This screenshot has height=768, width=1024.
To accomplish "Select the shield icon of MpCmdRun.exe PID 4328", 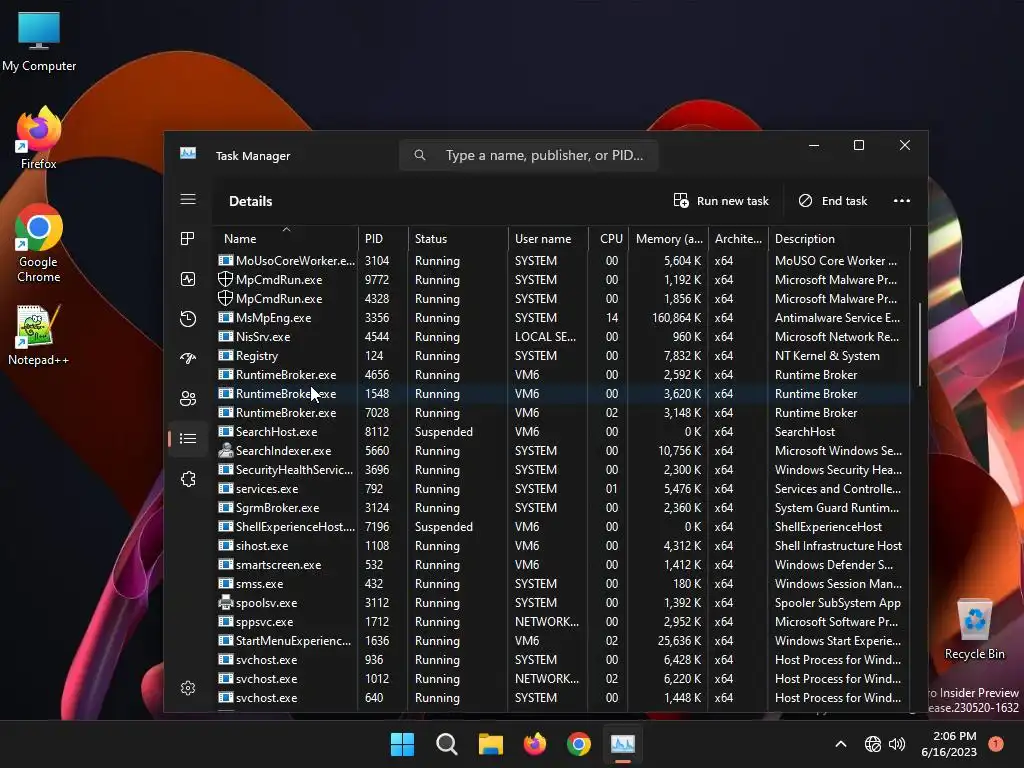I will pos(225,298).
